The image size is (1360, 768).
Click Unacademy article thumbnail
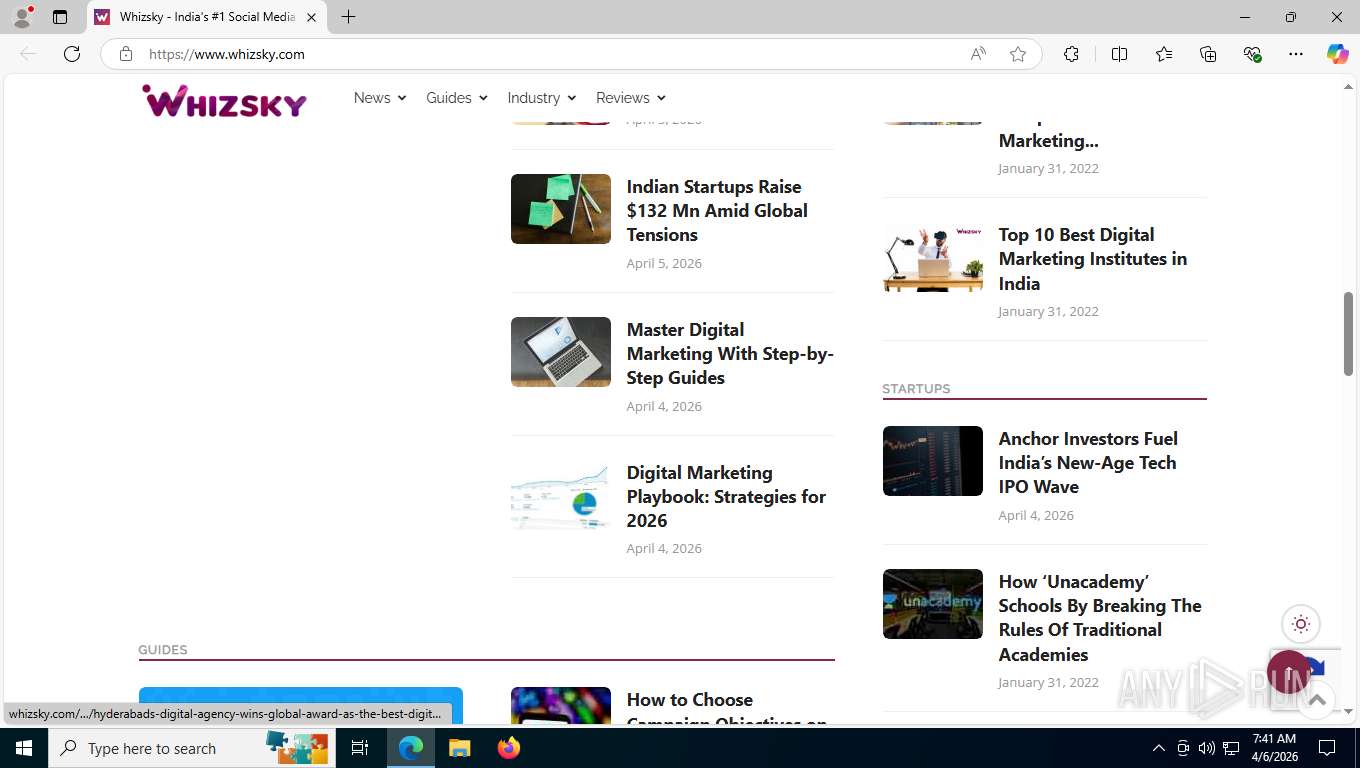[933, 604]
